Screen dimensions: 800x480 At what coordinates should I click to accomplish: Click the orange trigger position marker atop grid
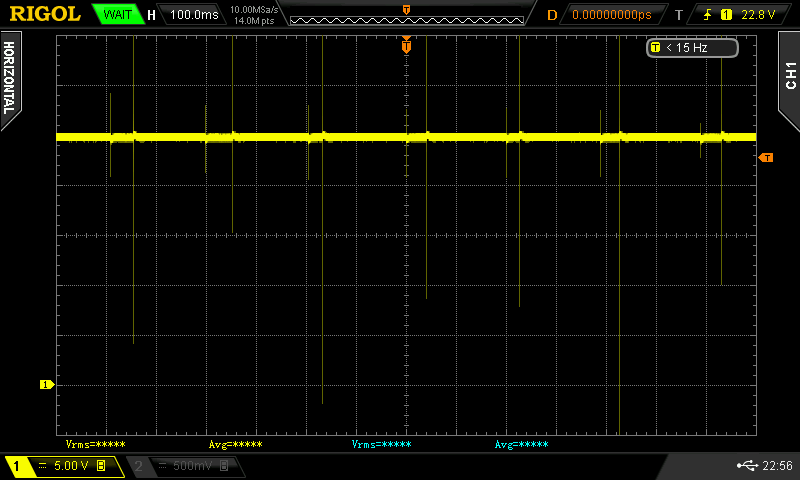[x=406, y=46]
